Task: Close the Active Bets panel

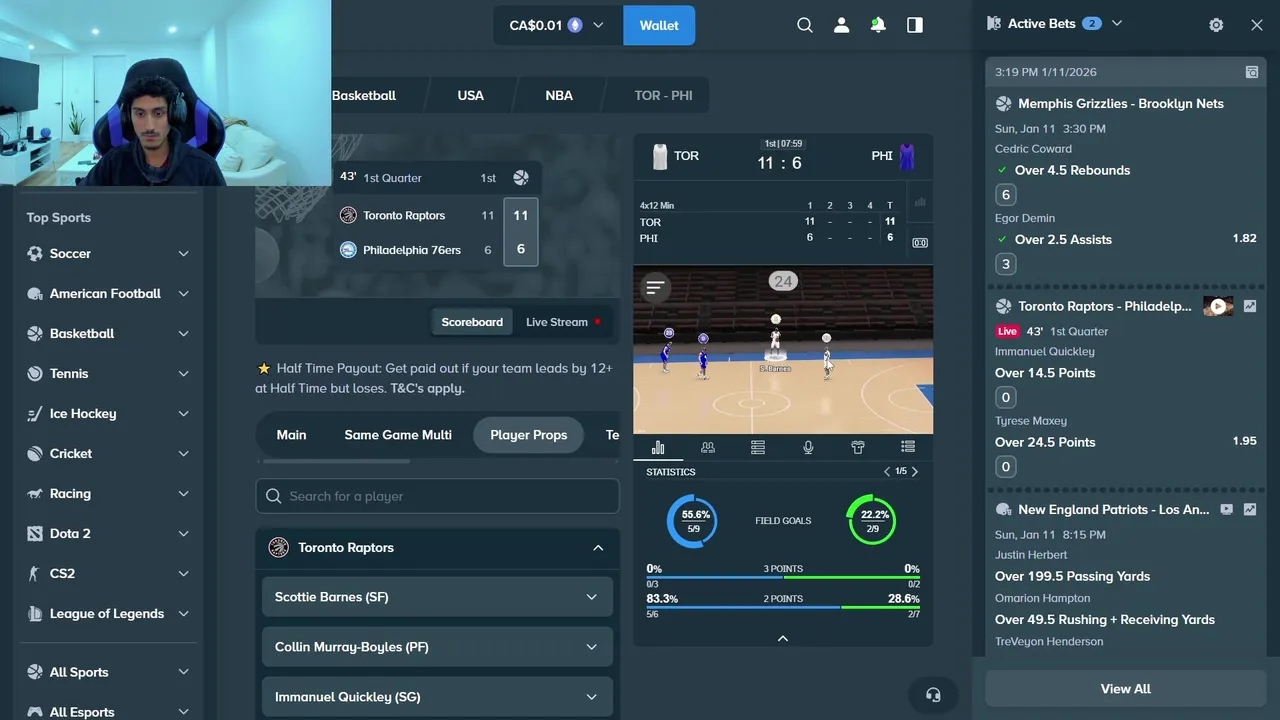Action: pos(1257,25)
